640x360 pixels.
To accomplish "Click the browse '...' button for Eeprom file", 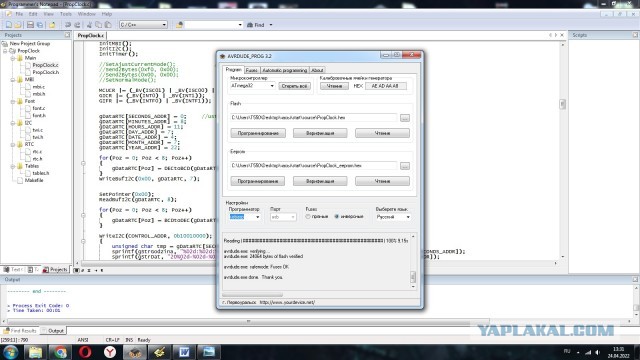I will click(404, 166).
